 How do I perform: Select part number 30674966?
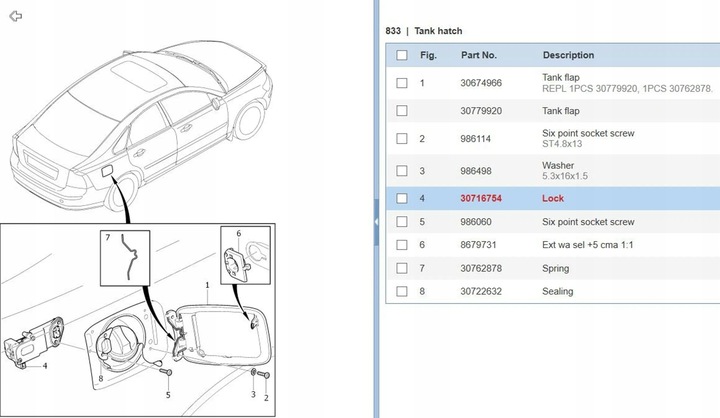[481, 83]
